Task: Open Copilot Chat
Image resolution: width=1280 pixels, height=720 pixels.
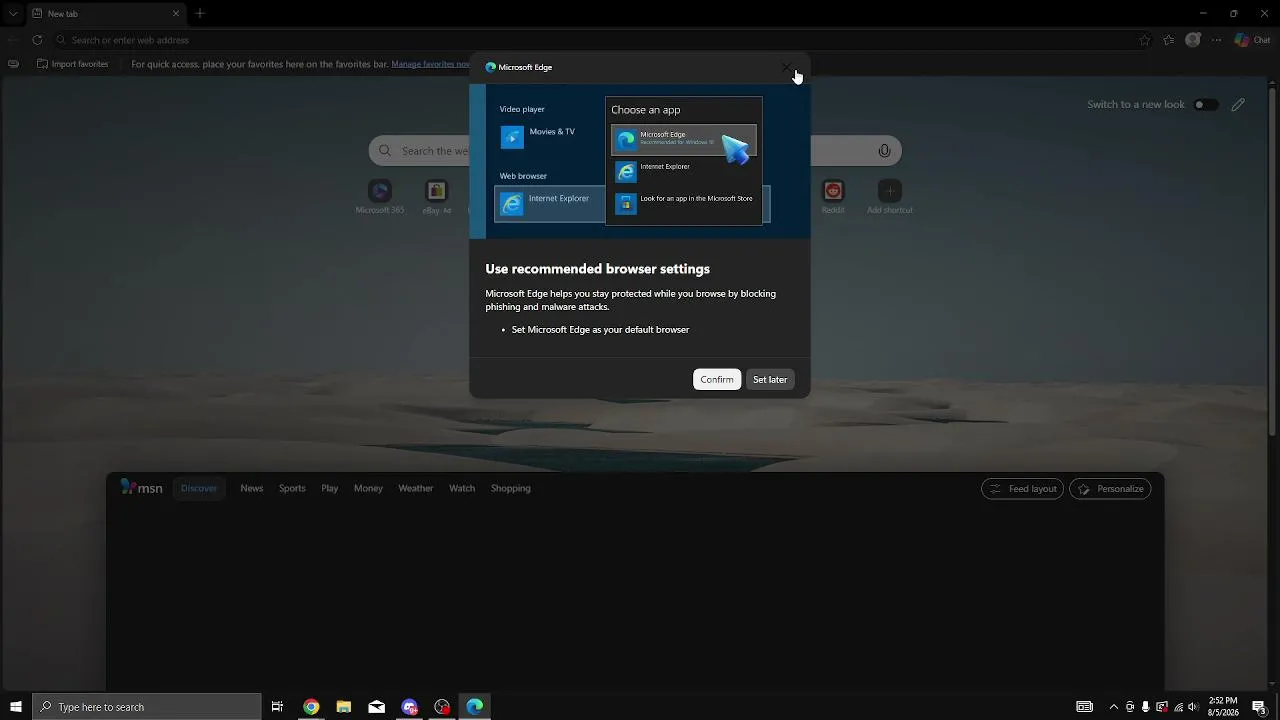Action: (1253, 40)
